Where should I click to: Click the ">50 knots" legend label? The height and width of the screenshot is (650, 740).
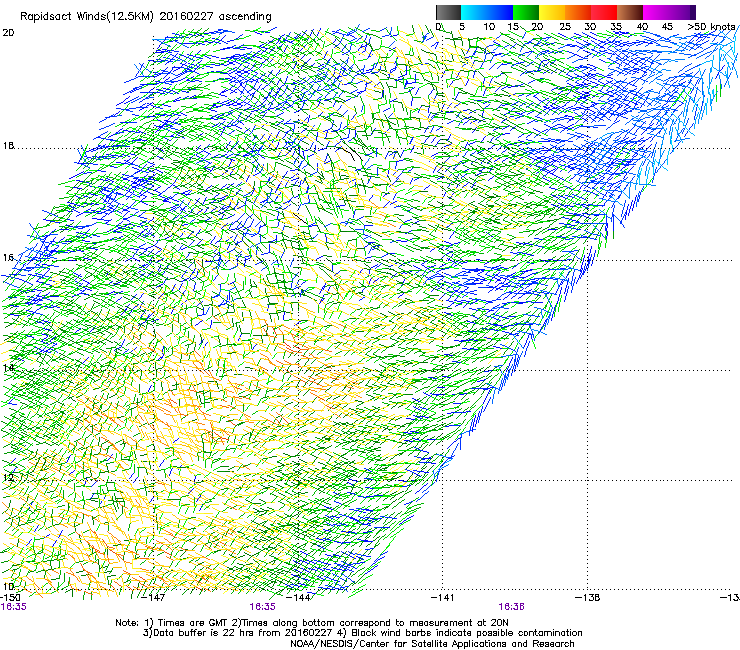pos(711,27)
